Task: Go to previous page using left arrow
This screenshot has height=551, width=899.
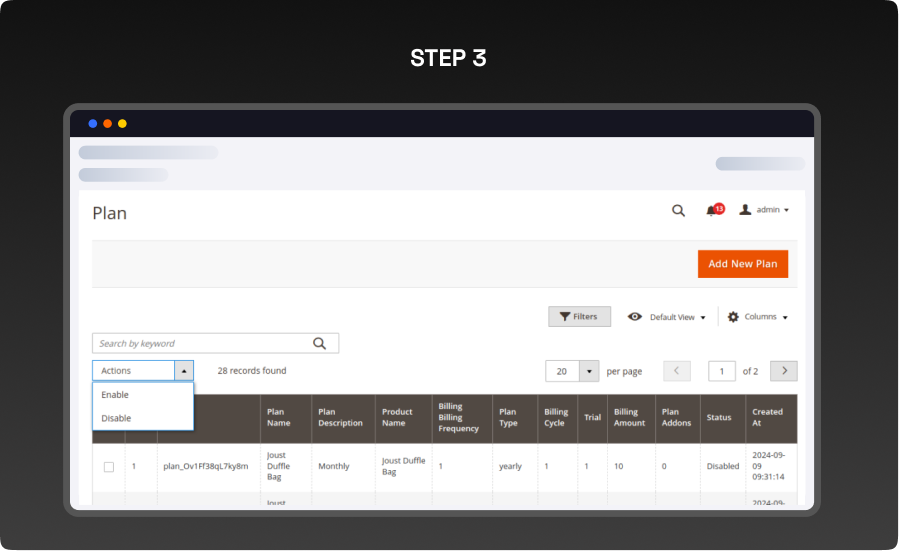Action: point(677,371)
